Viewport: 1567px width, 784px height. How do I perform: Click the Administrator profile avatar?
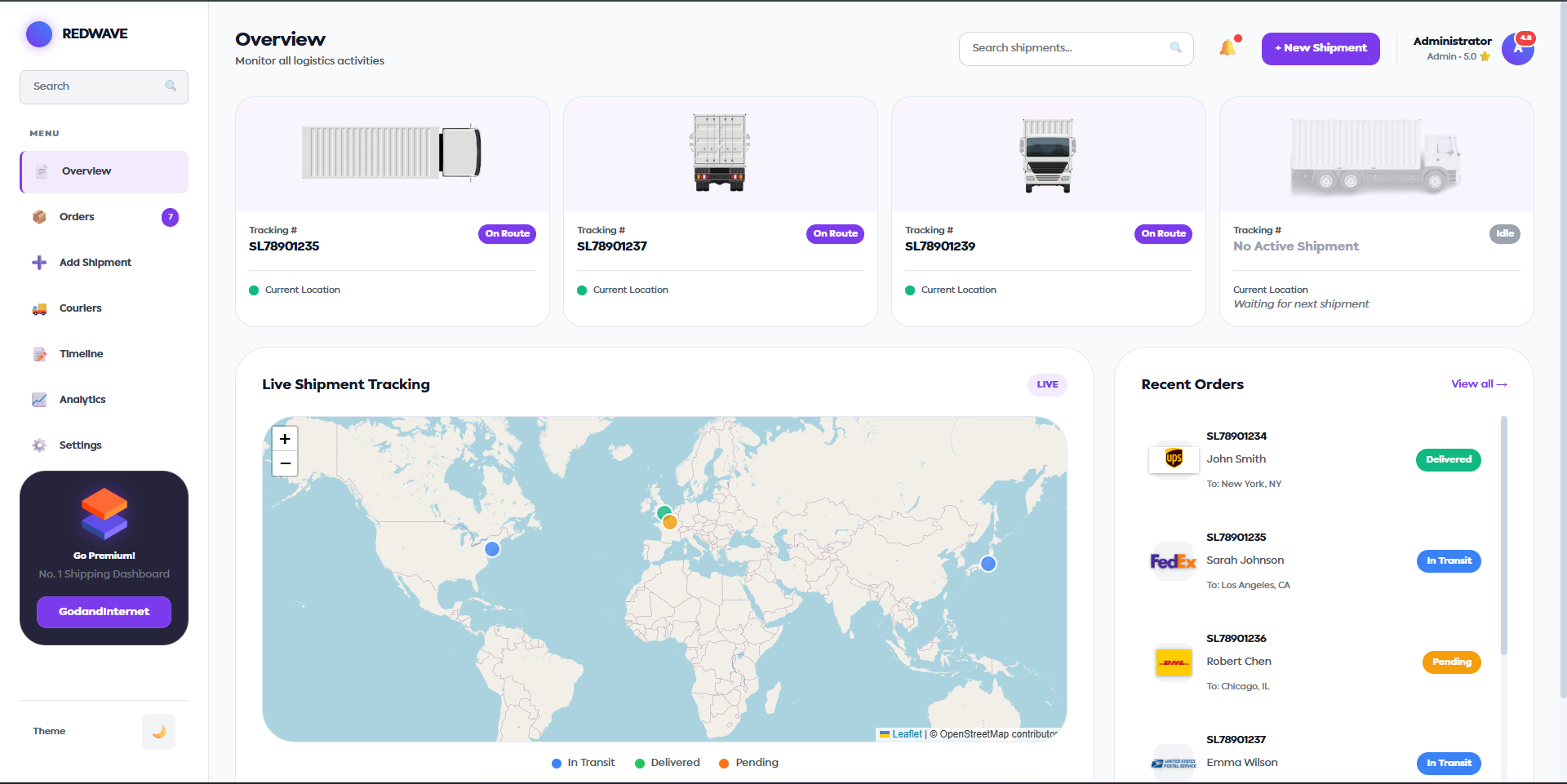(1517, 49)
